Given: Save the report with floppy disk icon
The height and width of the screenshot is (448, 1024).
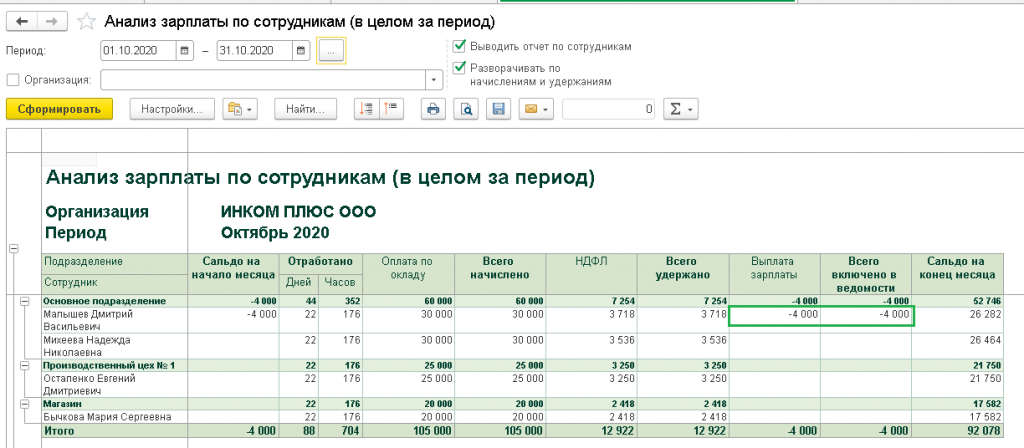Looking at the screenshot, I should [x=500, y=109].
